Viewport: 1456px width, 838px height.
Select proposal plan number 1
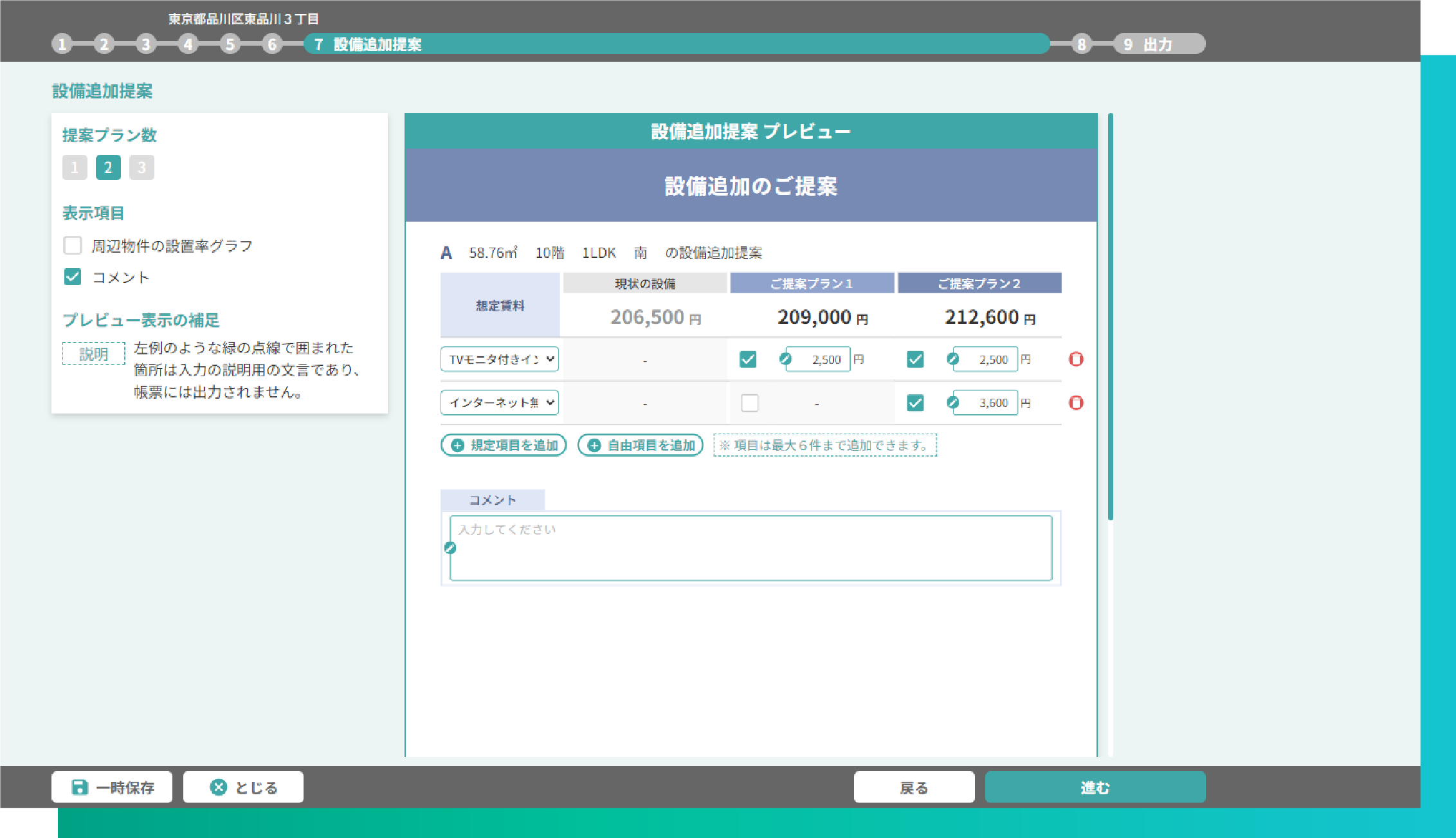[75, 168]
